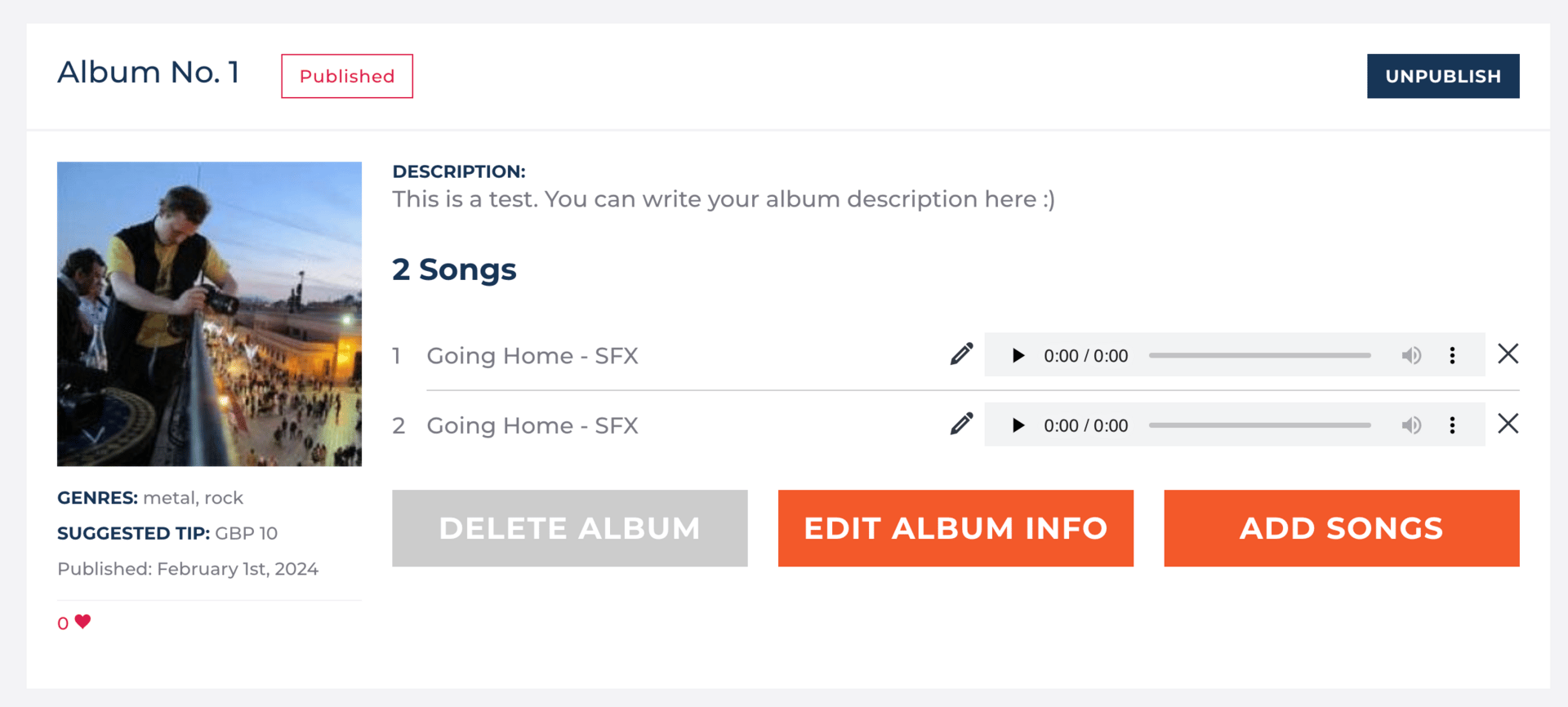Click the Published status badge
1568x707 pixels.
(347, 76)
